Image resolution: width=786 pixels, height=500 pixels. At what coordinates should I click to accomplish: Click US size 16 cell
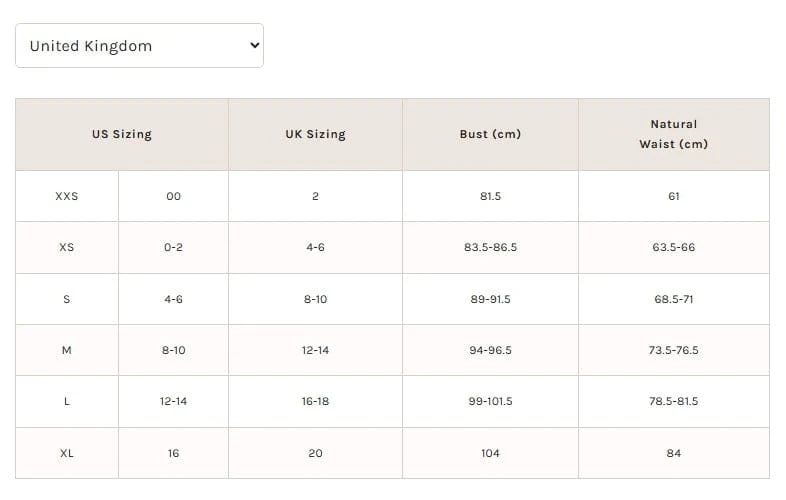click(173, 453)
